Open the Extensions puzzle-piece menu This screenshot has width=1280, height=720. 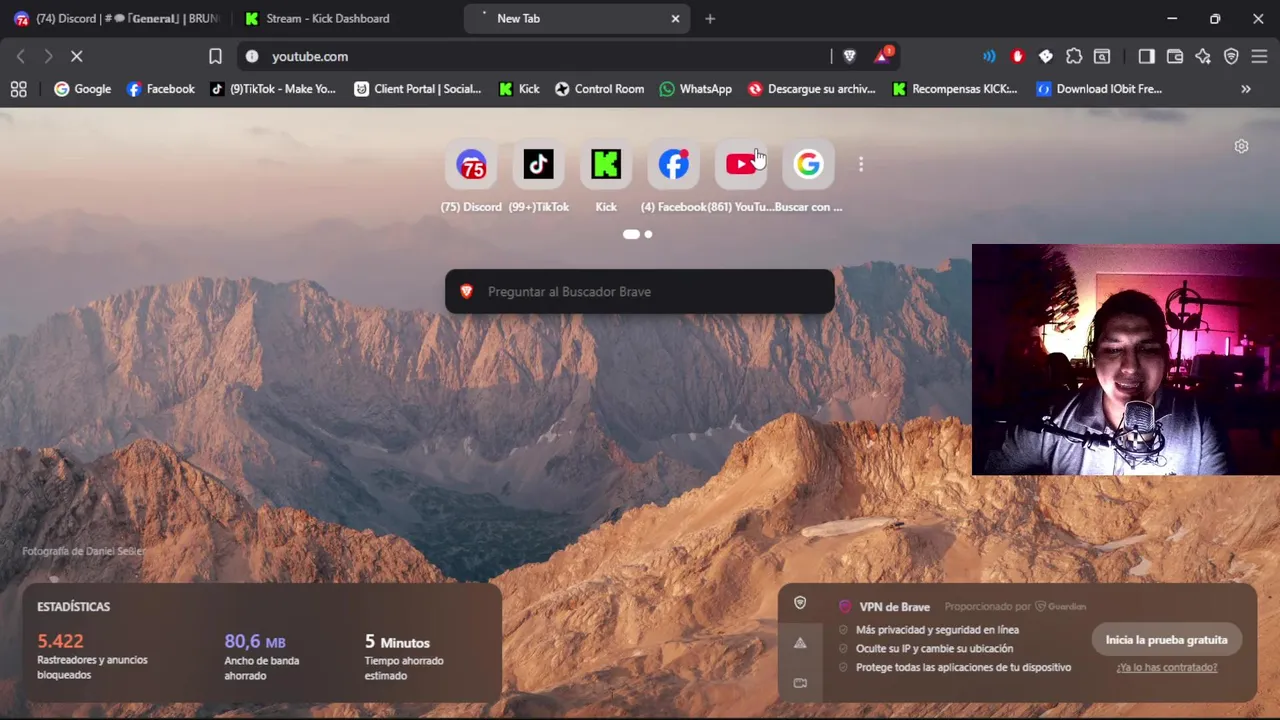click(1074, 56)
